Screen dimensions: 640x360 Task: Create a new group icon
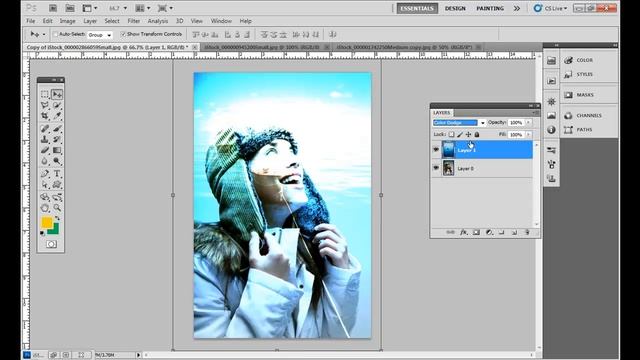tap(502, 232)
